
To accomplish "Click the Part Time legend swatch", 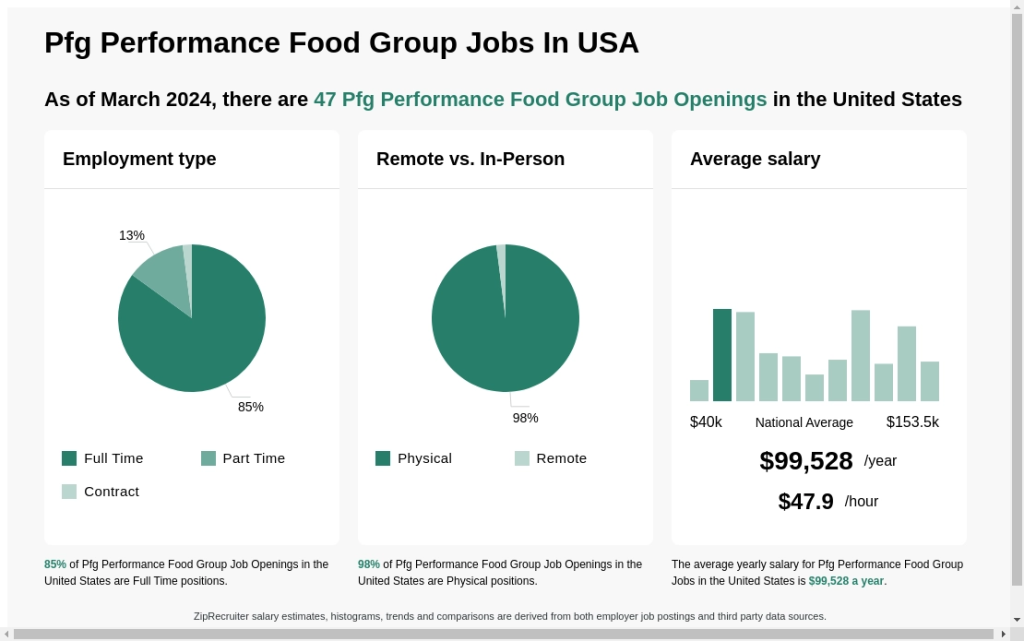I will tap(208, 458).
